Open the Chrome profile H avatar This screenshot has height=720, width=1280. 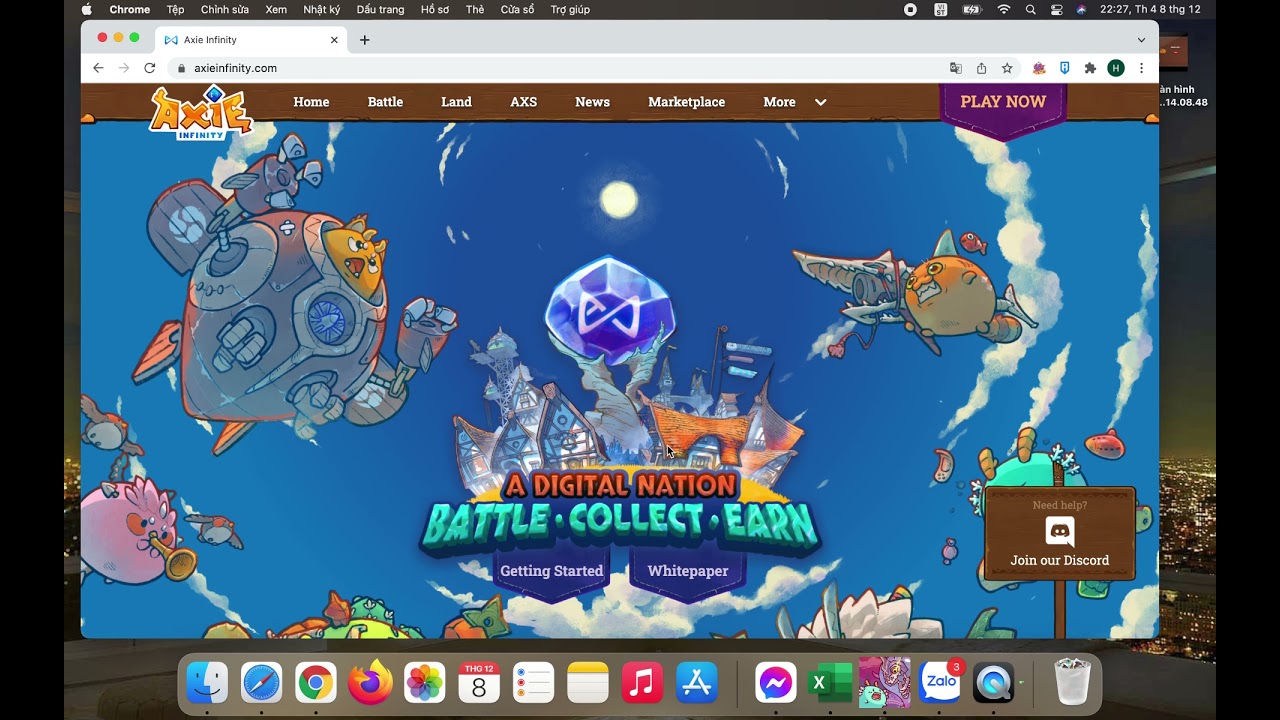coord(1116,68)
